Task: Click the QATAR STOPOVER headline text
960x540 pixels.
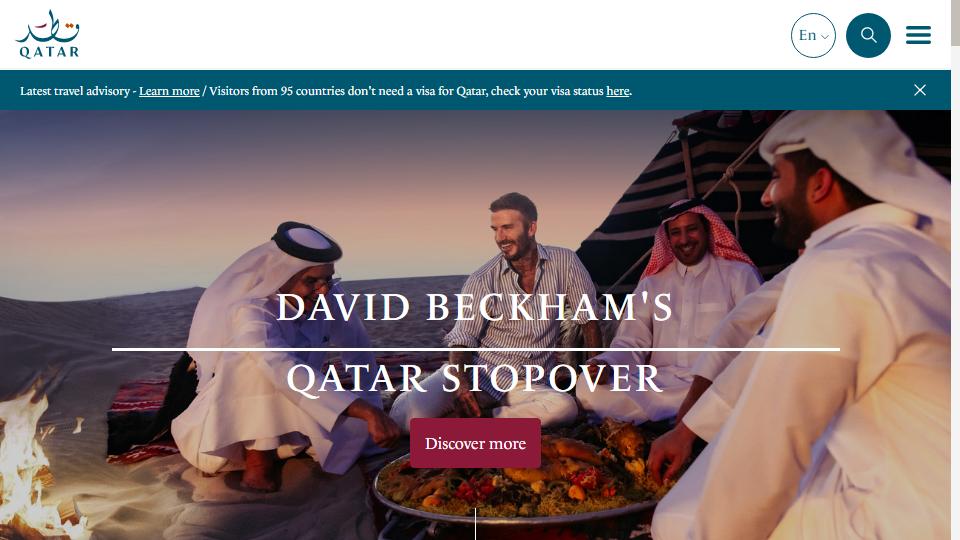Action: tap(475, 378)
